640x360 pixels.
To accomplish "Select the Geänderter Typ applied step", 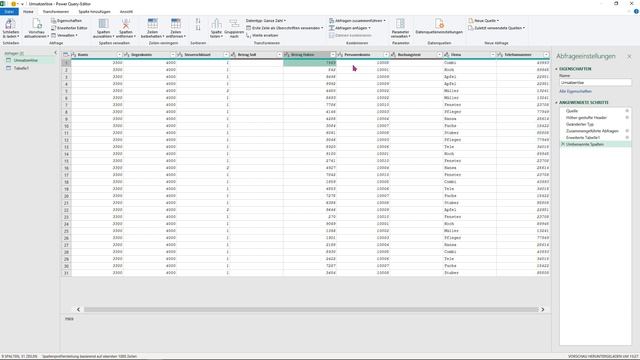I will 580,124.
